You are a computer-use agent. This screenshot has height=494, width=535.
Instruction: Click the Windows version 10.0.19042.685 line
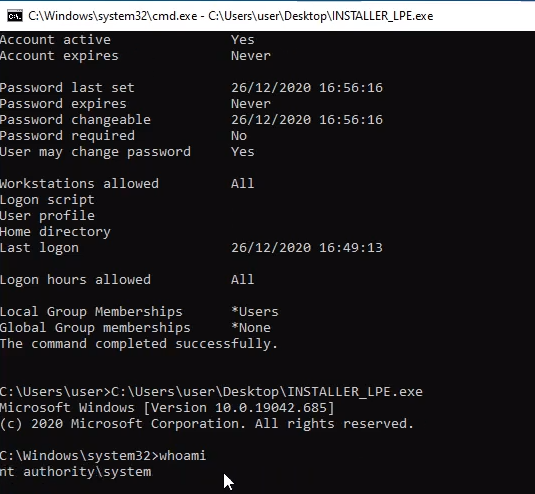tap(167, 408)
